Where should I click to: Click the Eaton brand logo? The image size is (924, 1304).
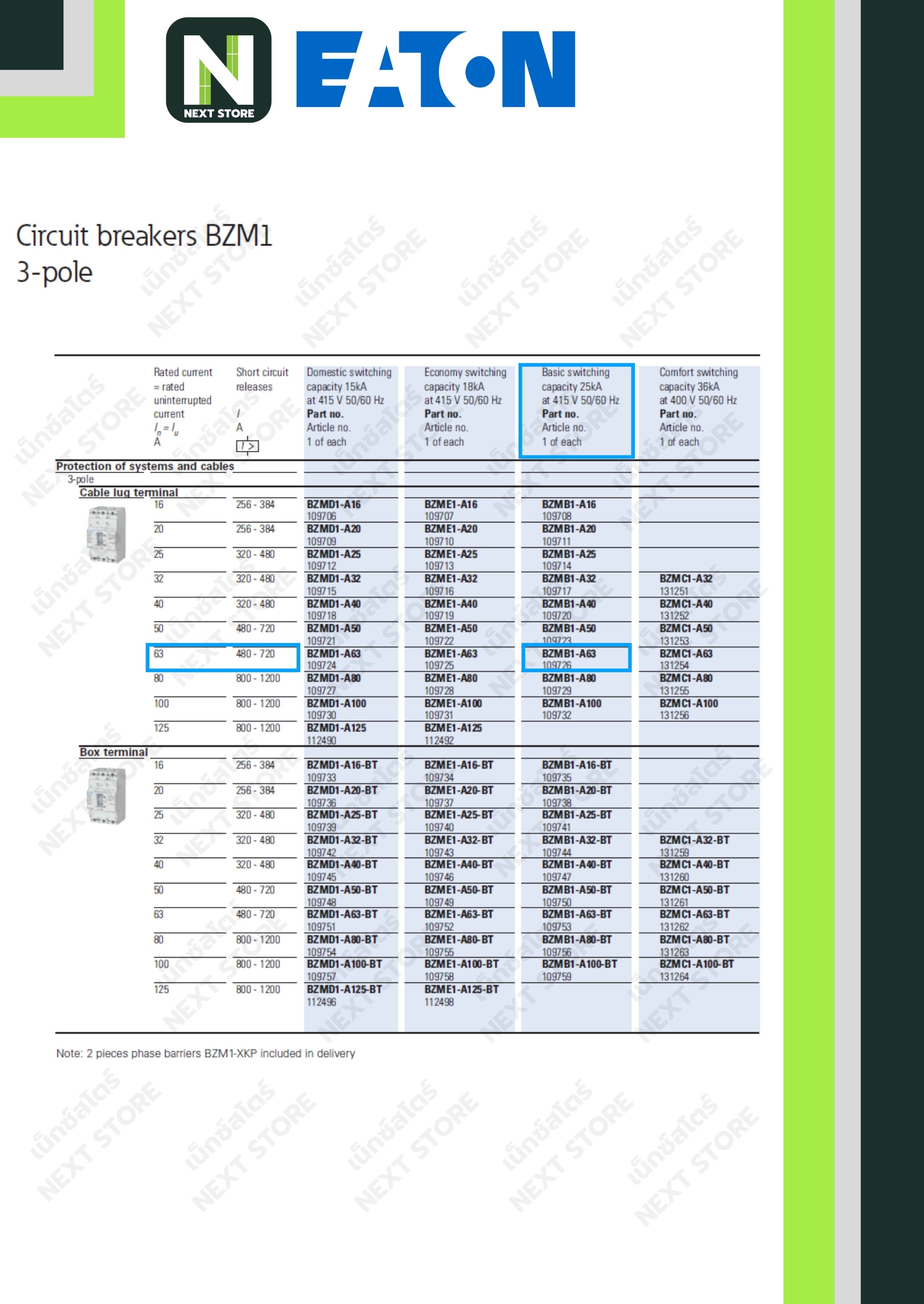click(435, 69)
